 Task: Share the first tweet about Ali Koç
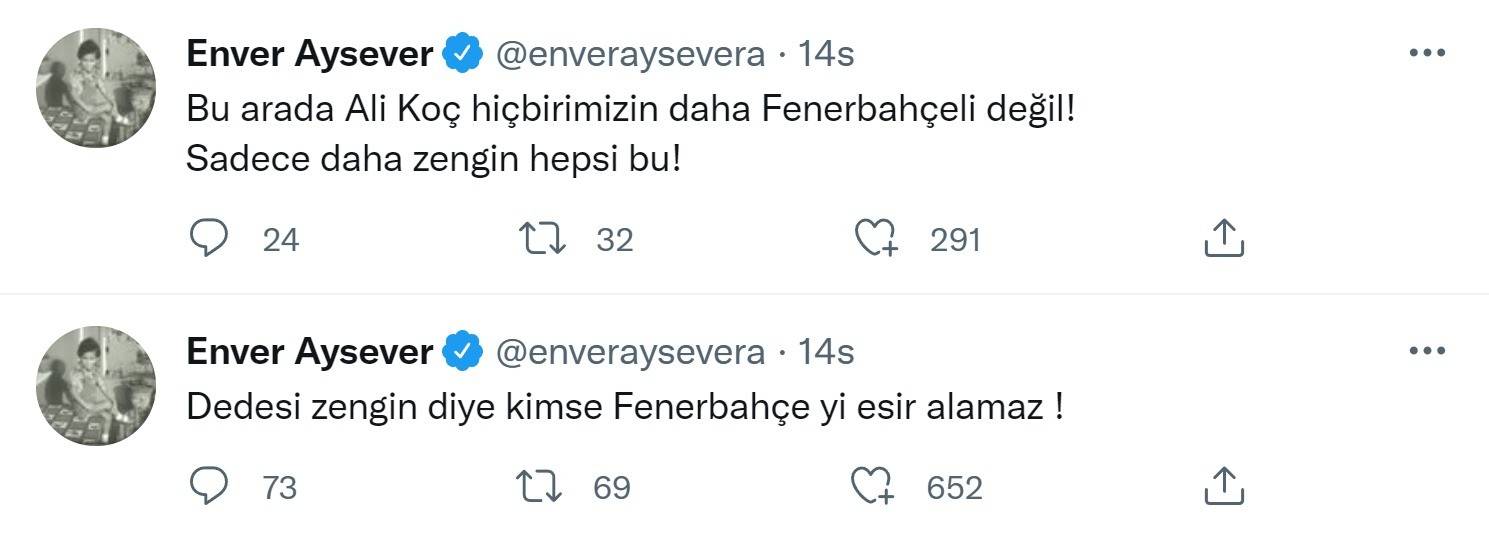coord(1221,239)
